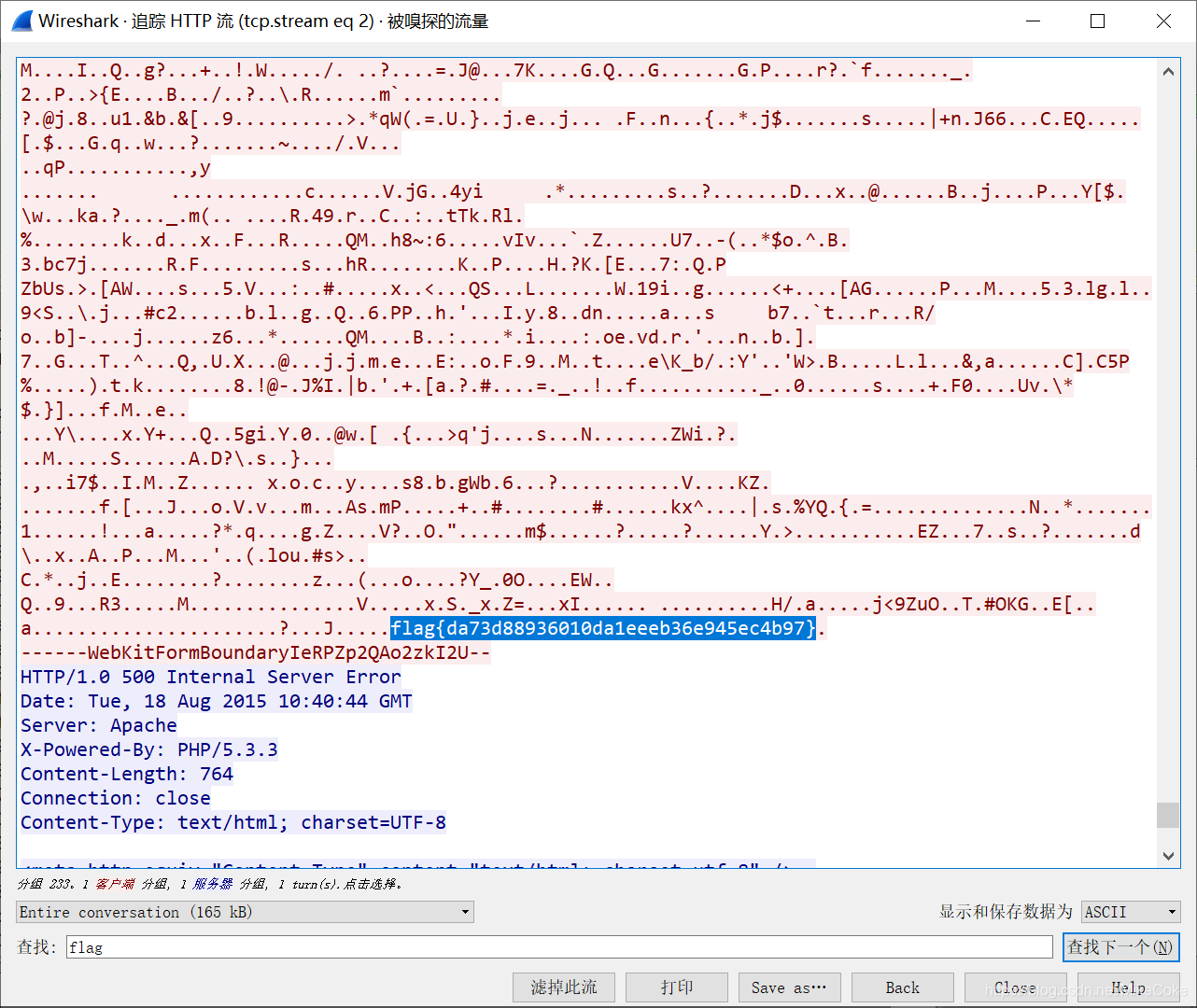Click the vertical scrollbar thumb
Screen dimensions: 1197x1008
(x=1168, y=815)
